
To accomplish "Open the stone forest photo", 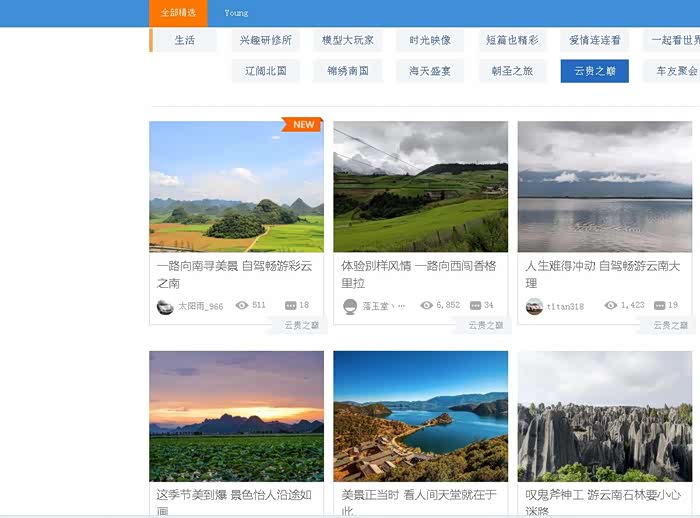I will click(605, 416).
